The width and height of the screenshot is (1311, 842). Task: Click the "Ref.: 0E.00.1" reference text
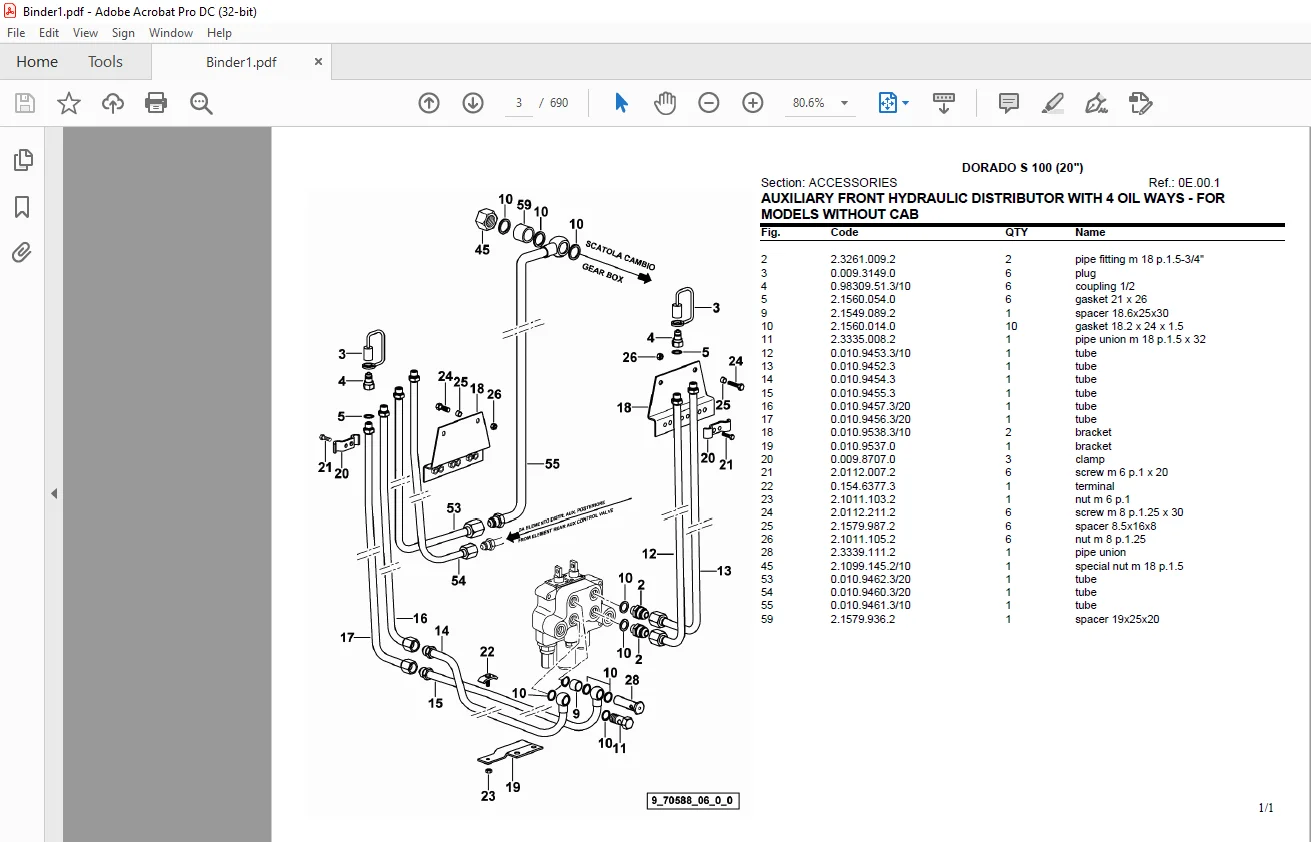click(x=1184, y=183)
